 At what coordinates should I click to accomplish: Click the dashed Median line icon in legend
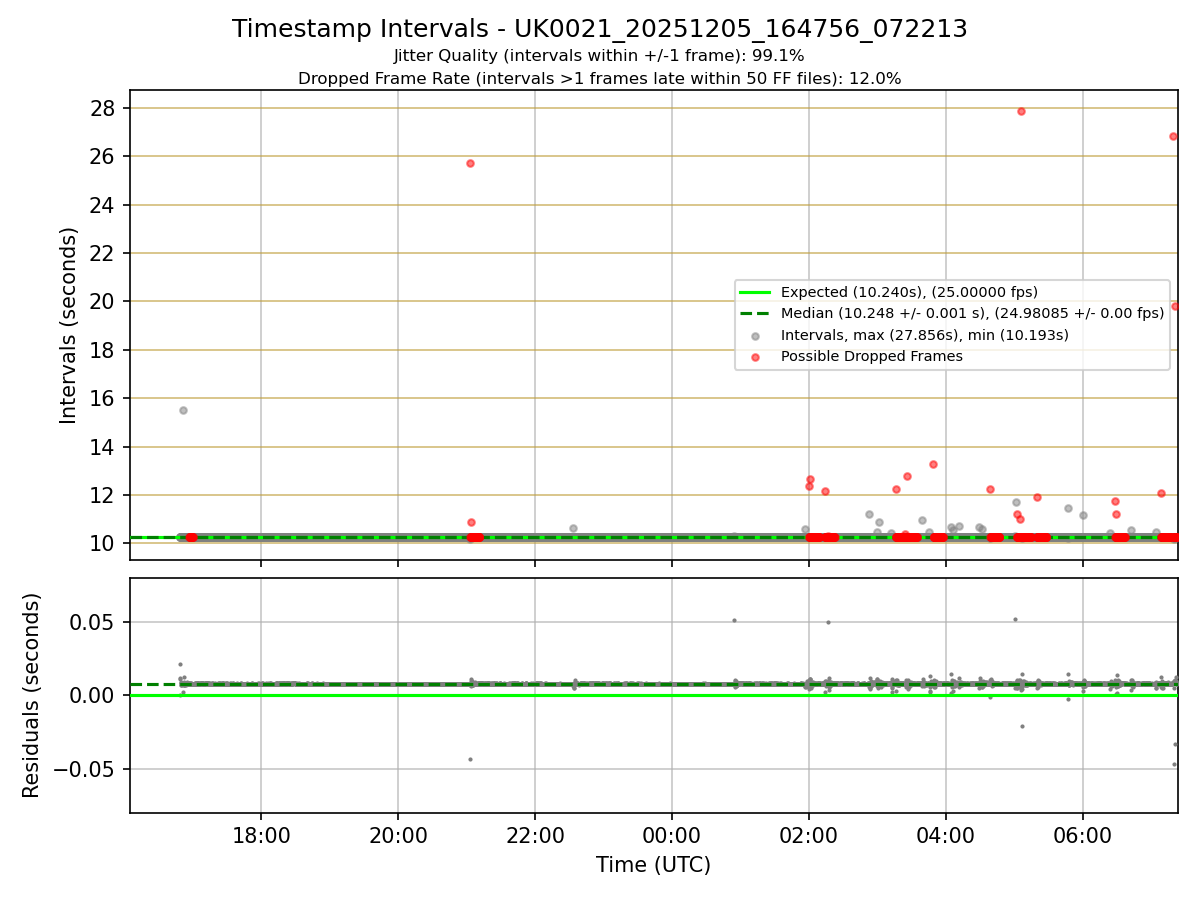[756, 314]
